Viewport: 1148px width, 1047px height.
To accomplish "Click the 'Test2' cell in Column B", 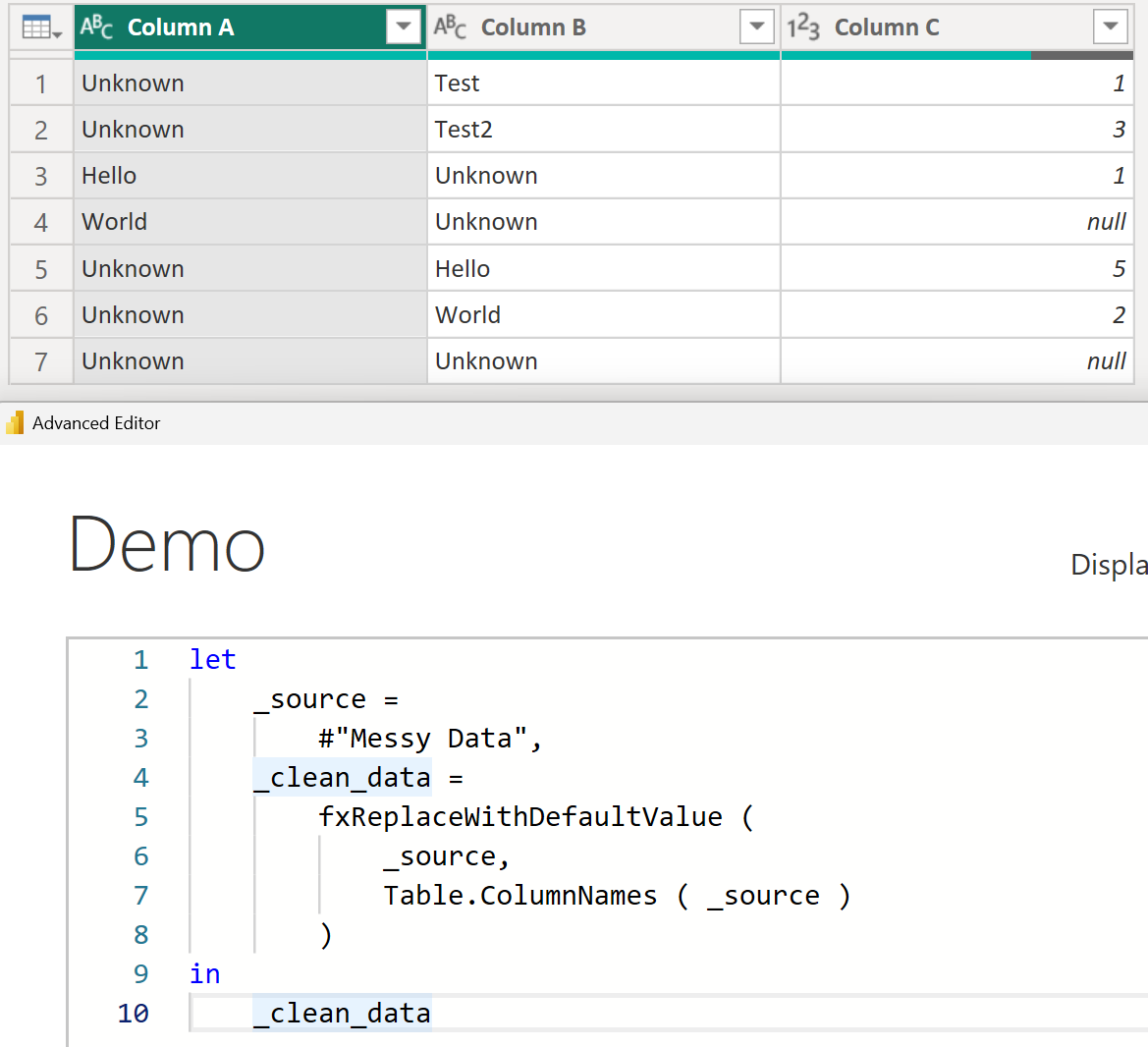I will pos(464,130).
